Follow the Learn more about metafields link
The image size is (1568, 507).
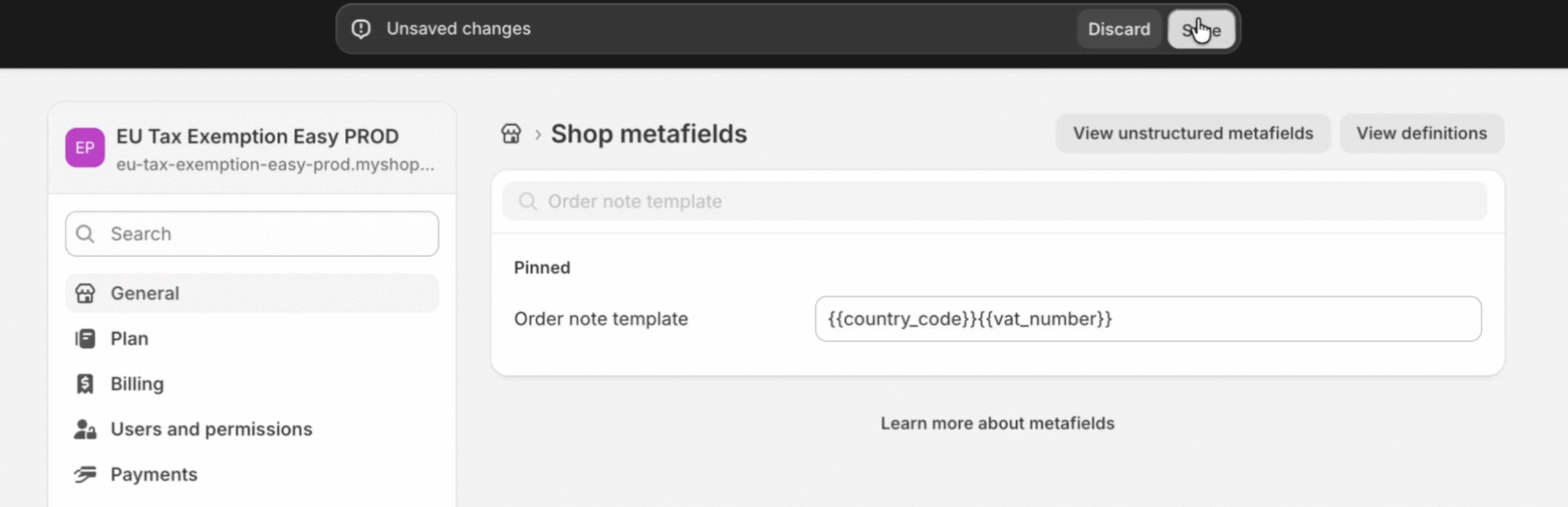997,423
